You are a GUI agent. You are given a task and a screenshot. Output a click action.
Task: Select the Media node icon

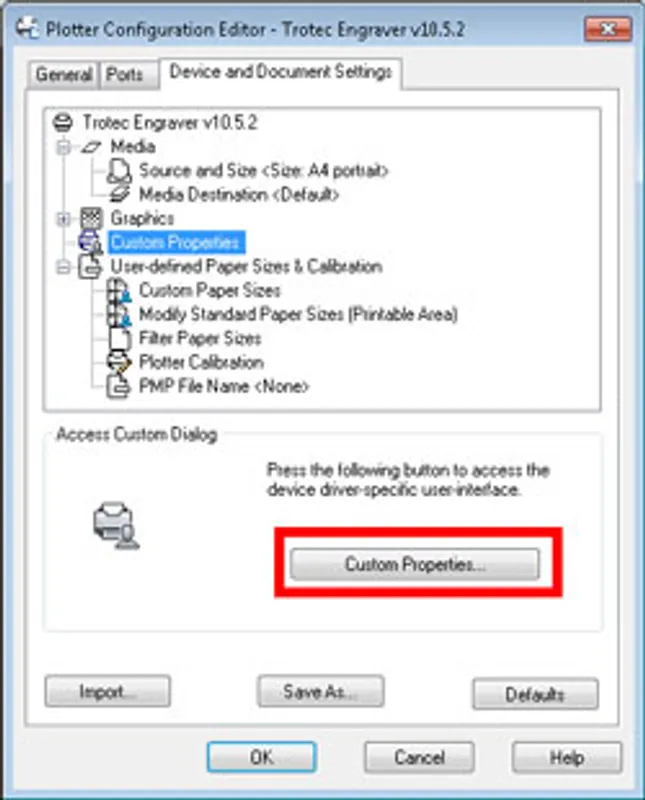[x=91, y=147]
